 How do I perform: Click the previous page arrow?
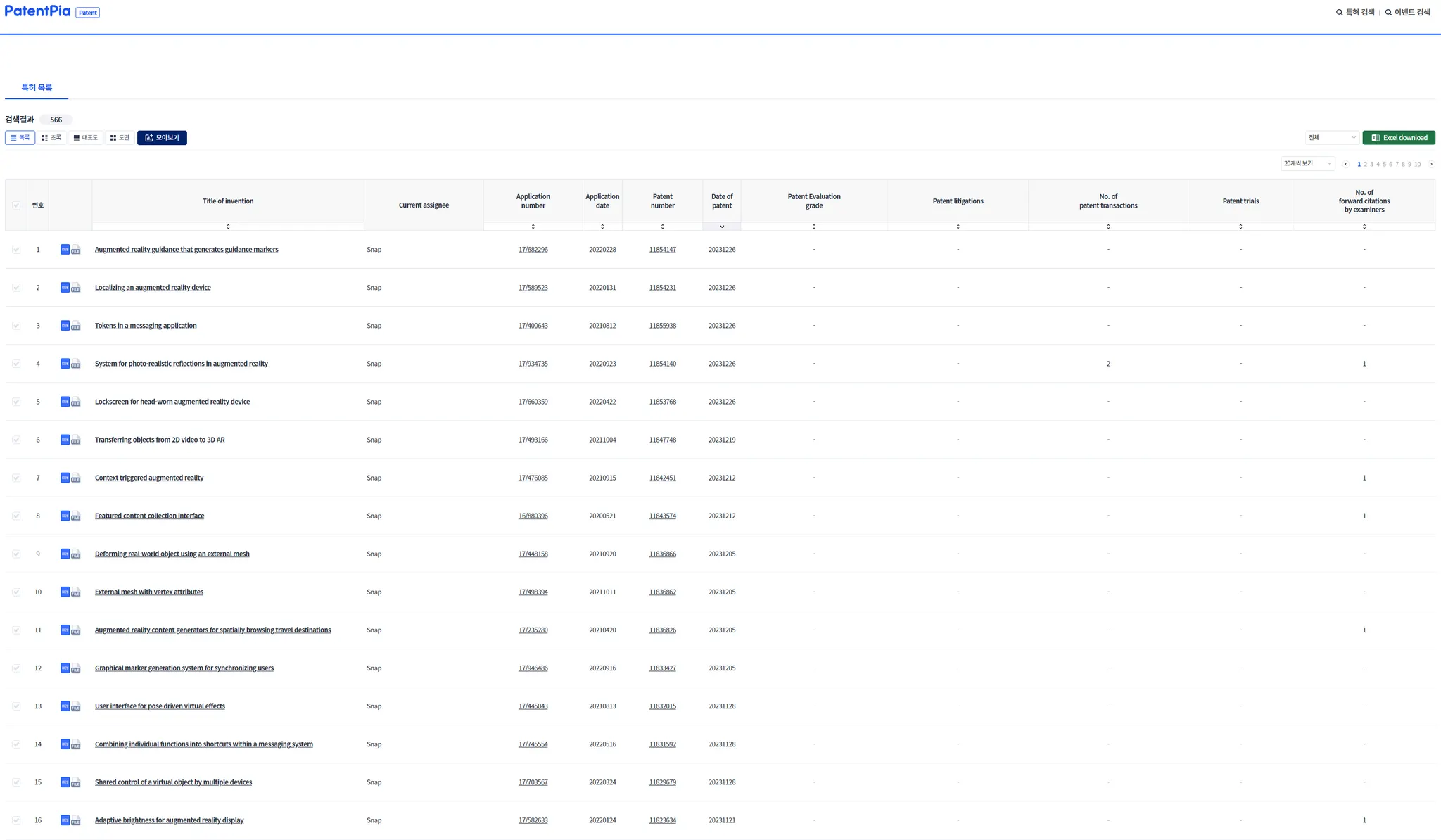(1345, 164)
